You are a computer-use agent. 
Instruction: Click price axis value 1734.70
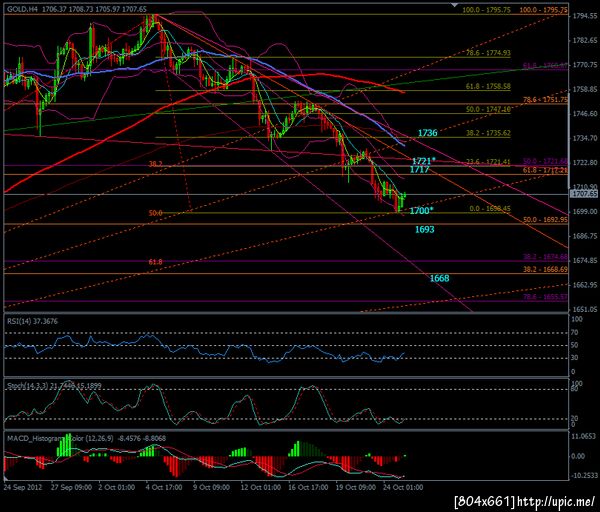[x=585, y=138]
